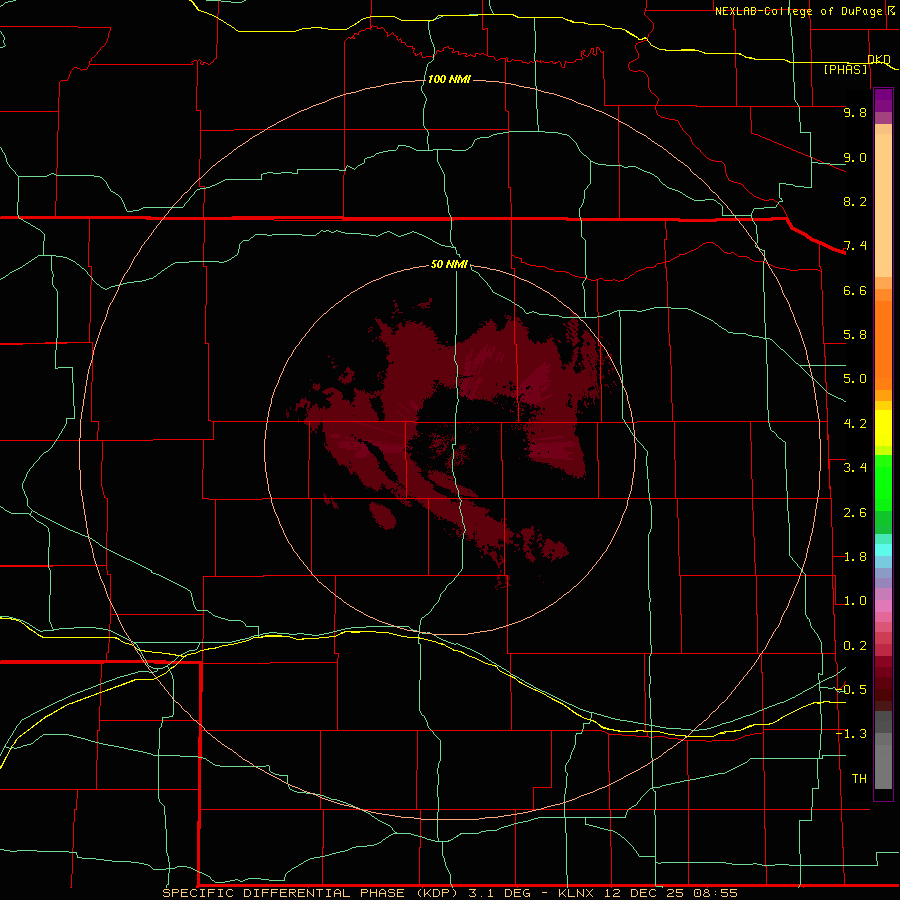Click the 5.8 color scale value
Screen dimensions: 900x900
tap(855, 335)
